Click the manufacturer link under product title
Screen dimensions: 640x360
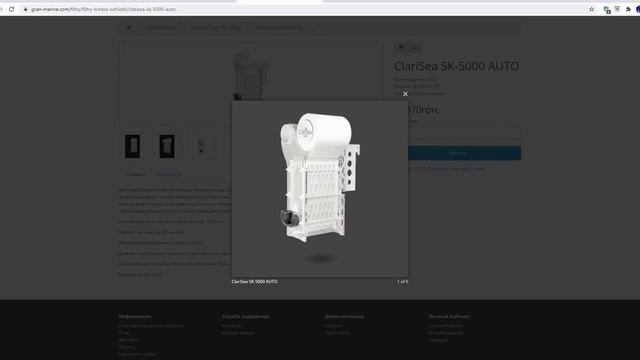point(432,80)
